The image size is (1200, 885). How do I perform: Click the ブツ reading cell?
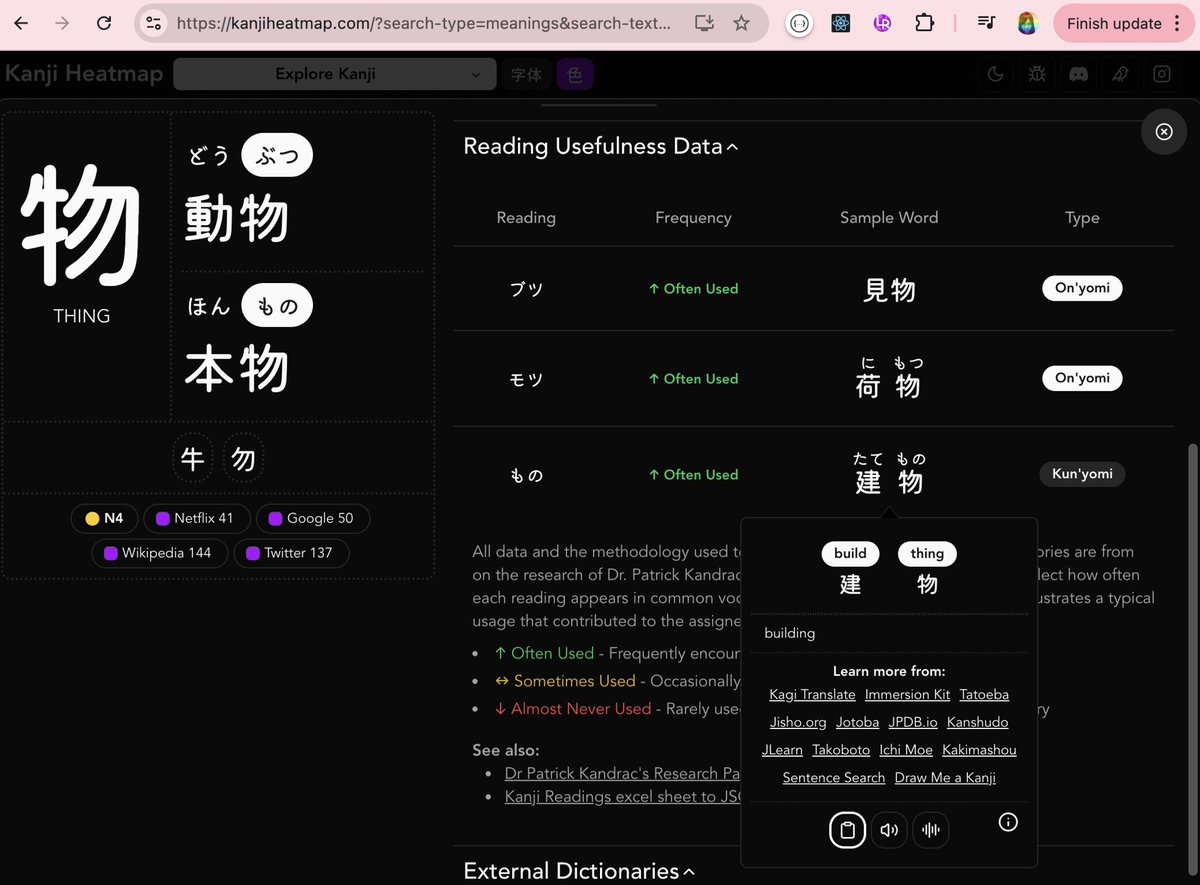point(526,289)
